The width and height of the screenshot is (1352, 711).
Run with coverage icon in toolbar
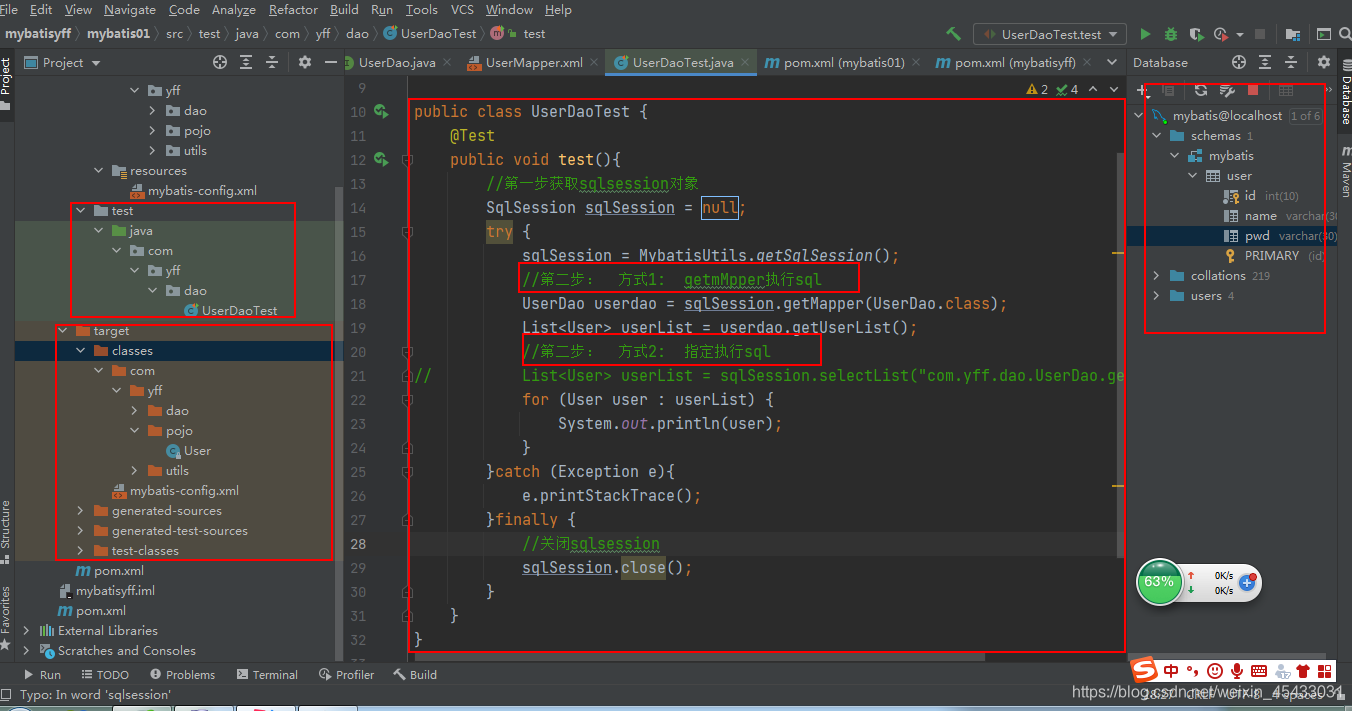[1196, 33]
